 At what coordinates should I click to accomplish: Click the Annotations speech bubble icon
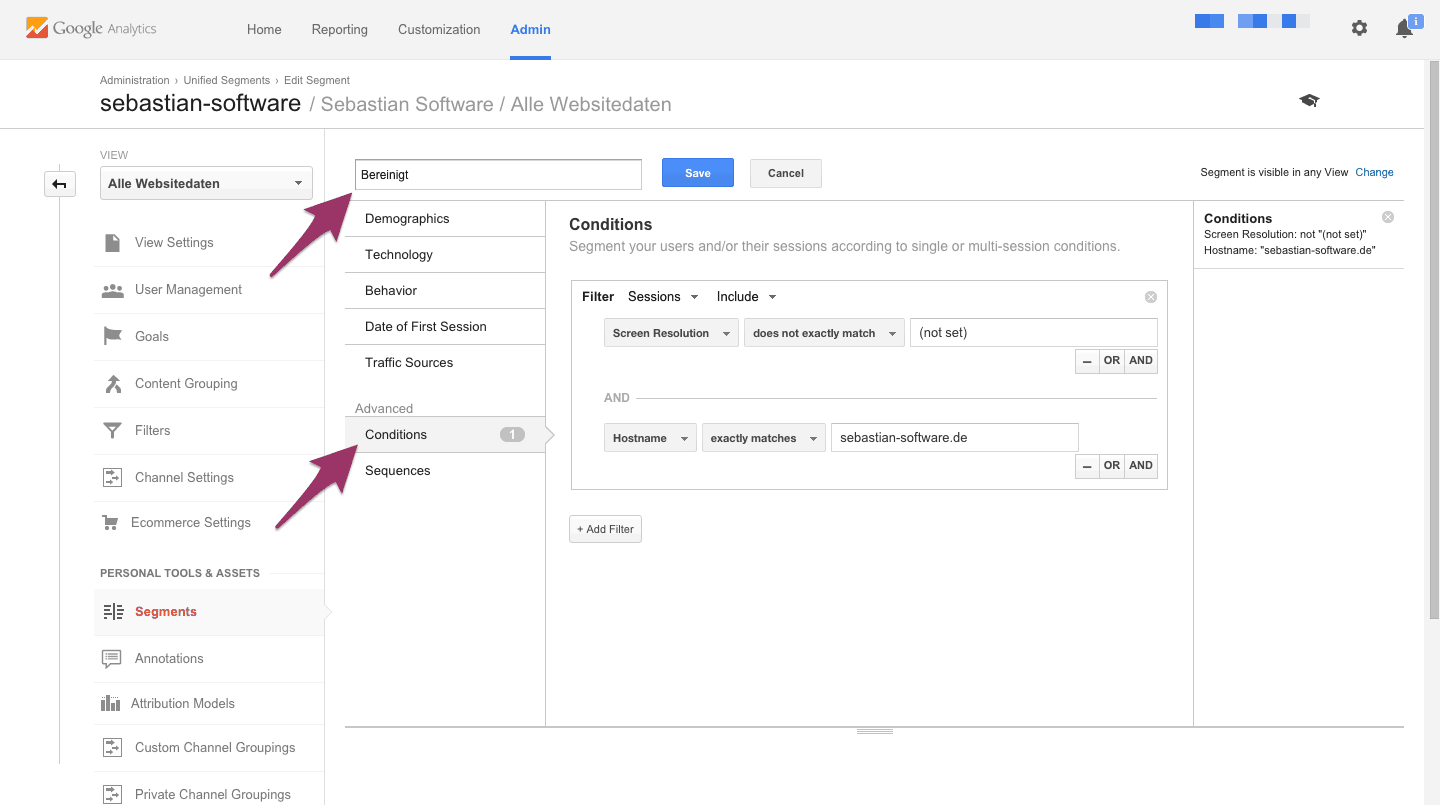tap(112, 659)
